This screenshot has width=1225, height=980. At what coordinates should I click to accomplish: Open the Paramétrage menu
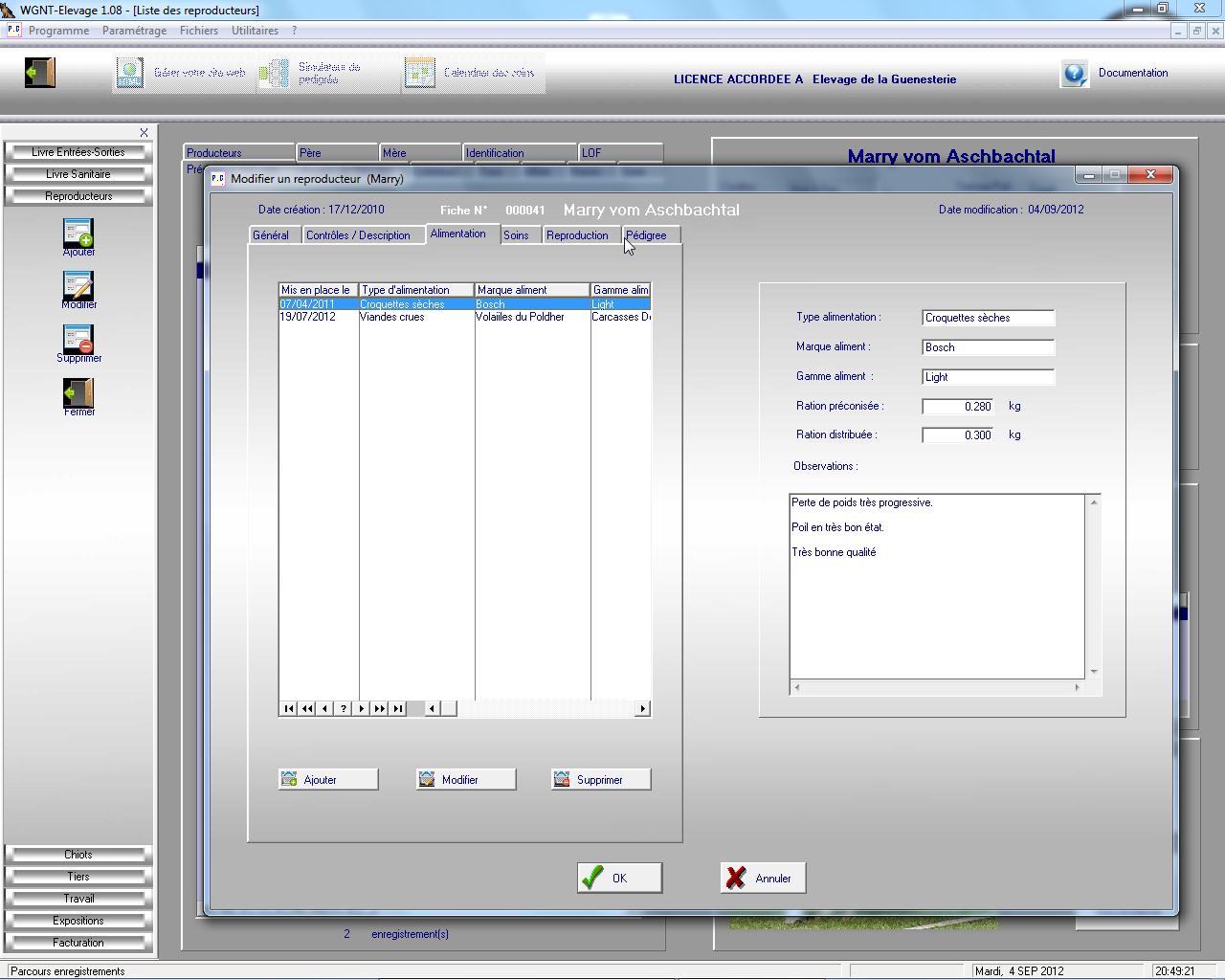click(134, 31)
